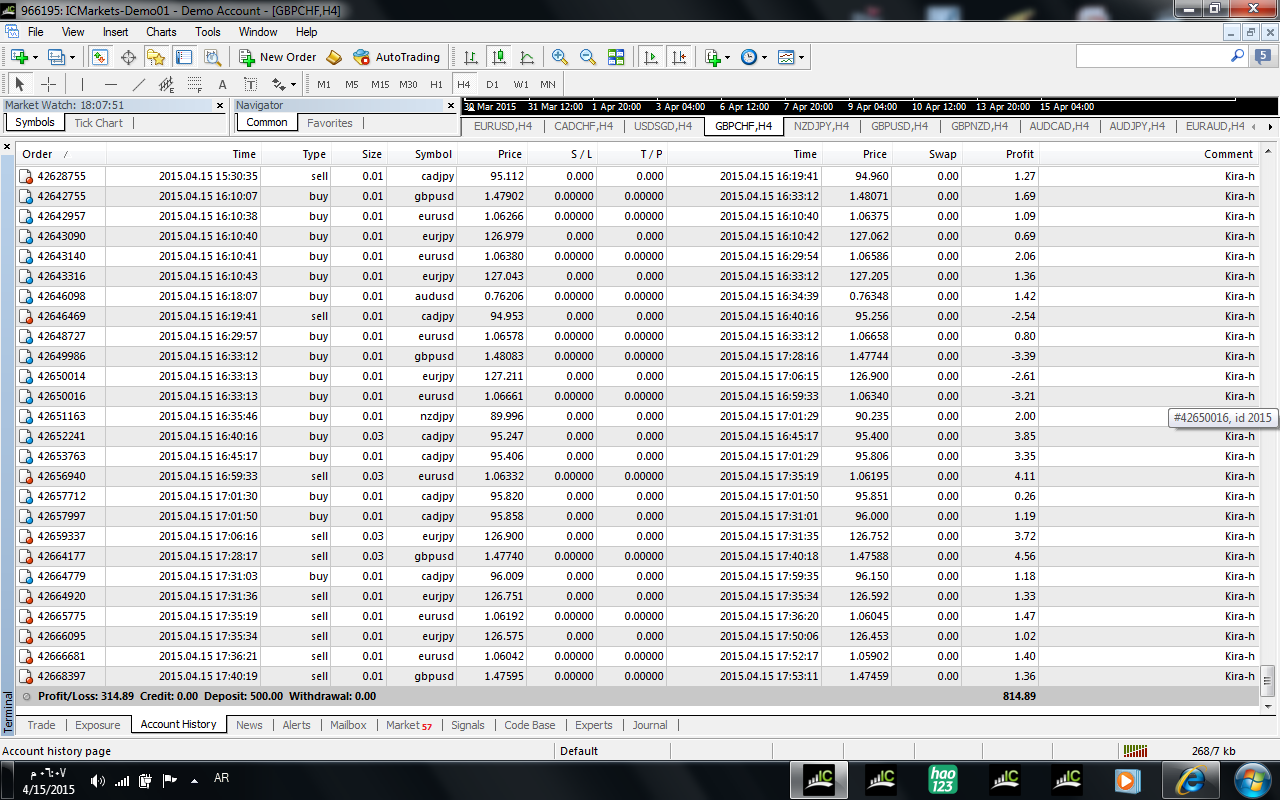
Task: Switch chart to line chart icon
Action: 527,57
